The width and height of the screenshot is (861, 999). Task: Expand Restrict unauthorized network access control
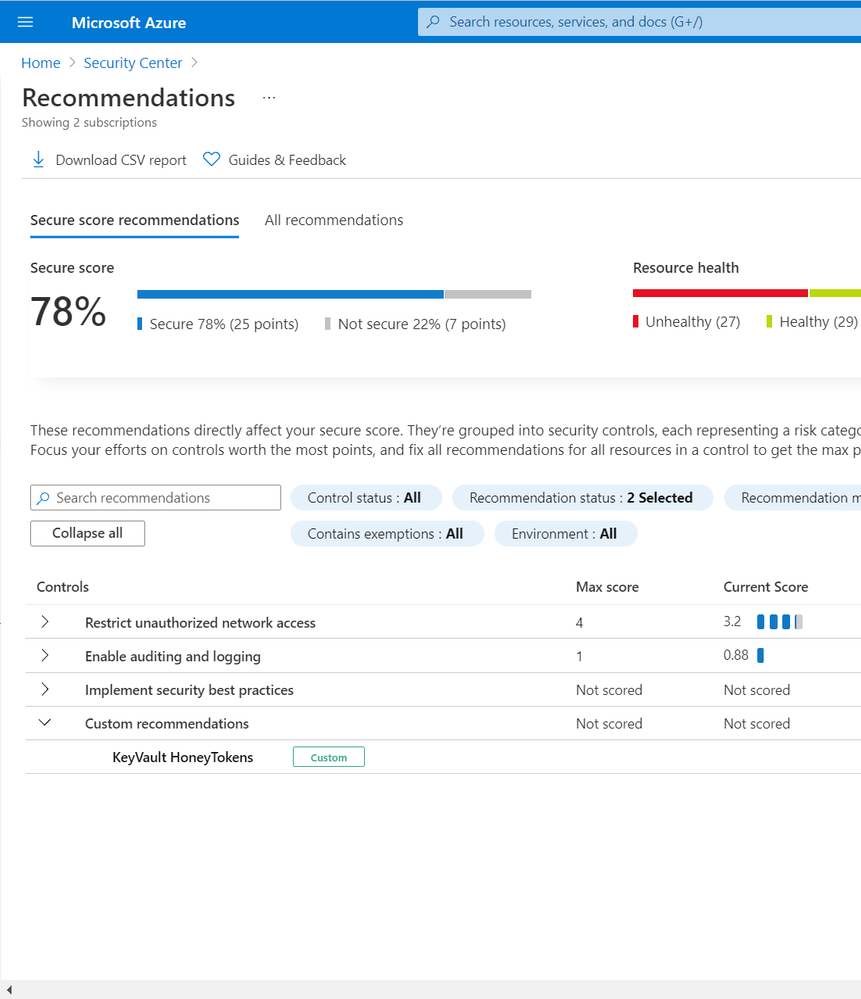click(45, 622)
